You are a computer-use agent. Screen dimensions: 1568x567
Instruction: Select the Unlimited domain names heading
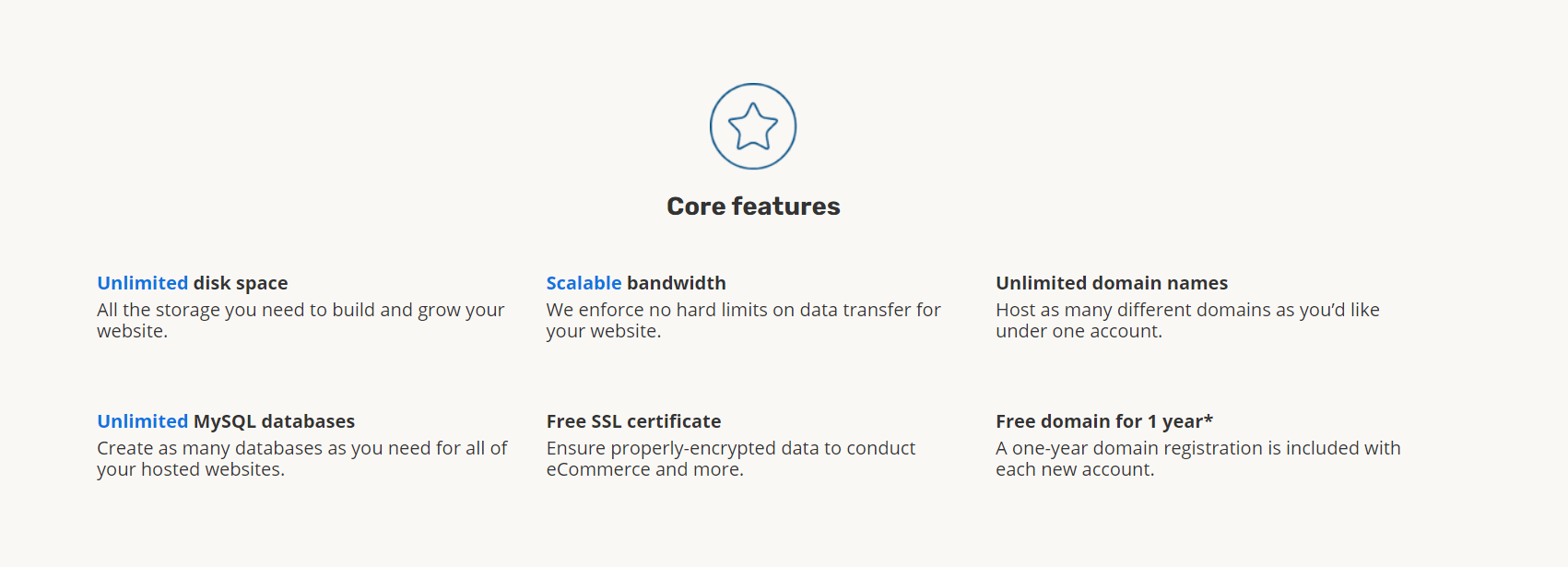[x=1112, y=283]
